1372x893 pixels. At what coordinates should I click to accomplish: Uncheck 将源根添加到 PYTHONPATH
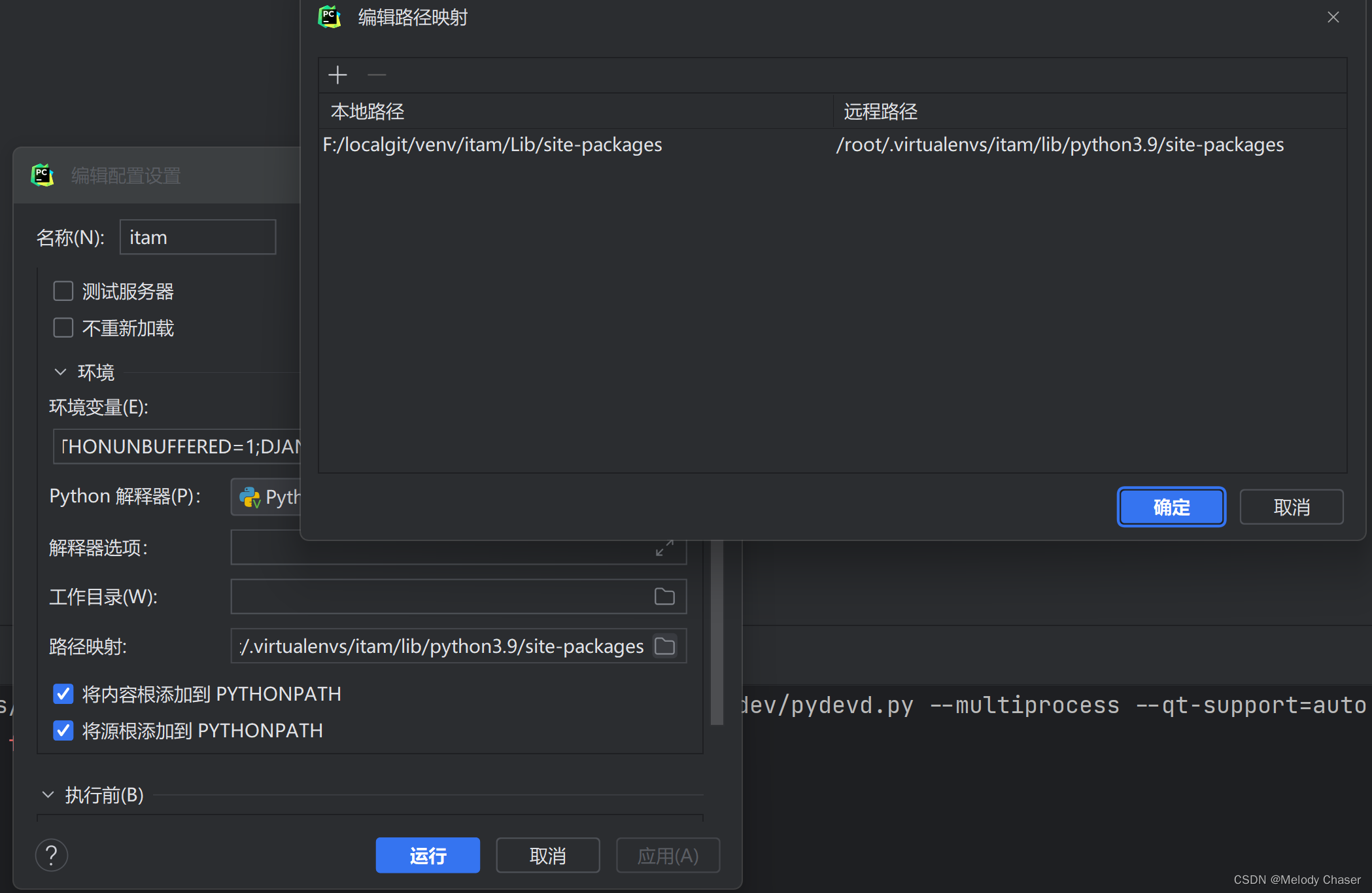point(63,730)
